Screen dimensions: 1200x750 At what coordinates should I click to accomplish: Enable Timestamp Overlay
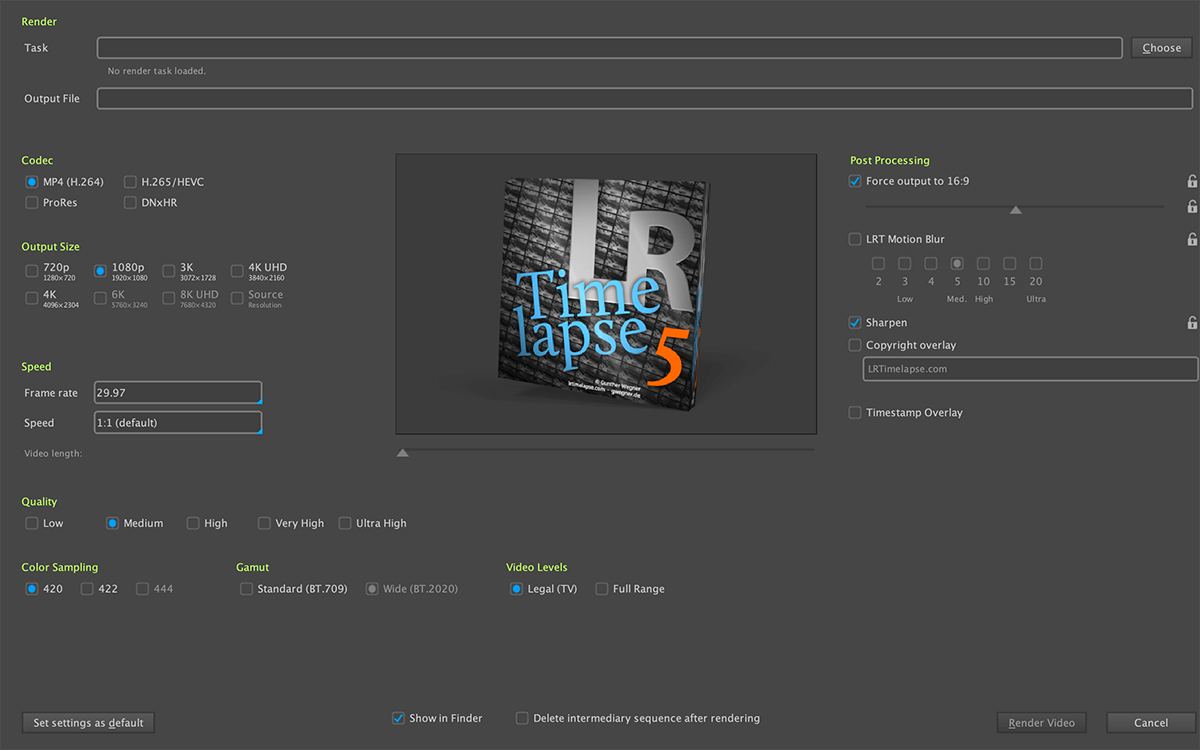[x=855, y=412]
